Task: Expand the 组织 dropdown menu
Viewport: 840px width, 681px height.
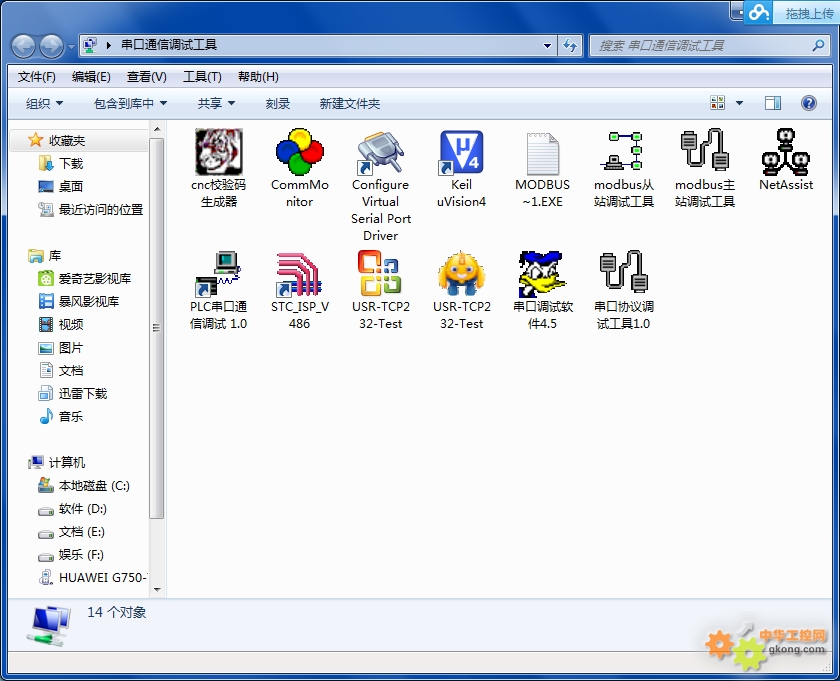Action: click(44, 103)
